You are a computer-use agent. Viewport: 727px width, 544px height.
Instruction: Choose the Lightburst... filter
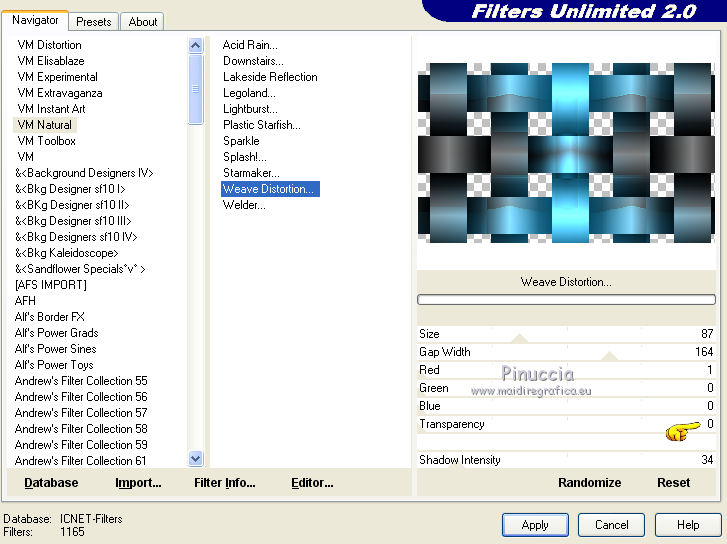250,109
